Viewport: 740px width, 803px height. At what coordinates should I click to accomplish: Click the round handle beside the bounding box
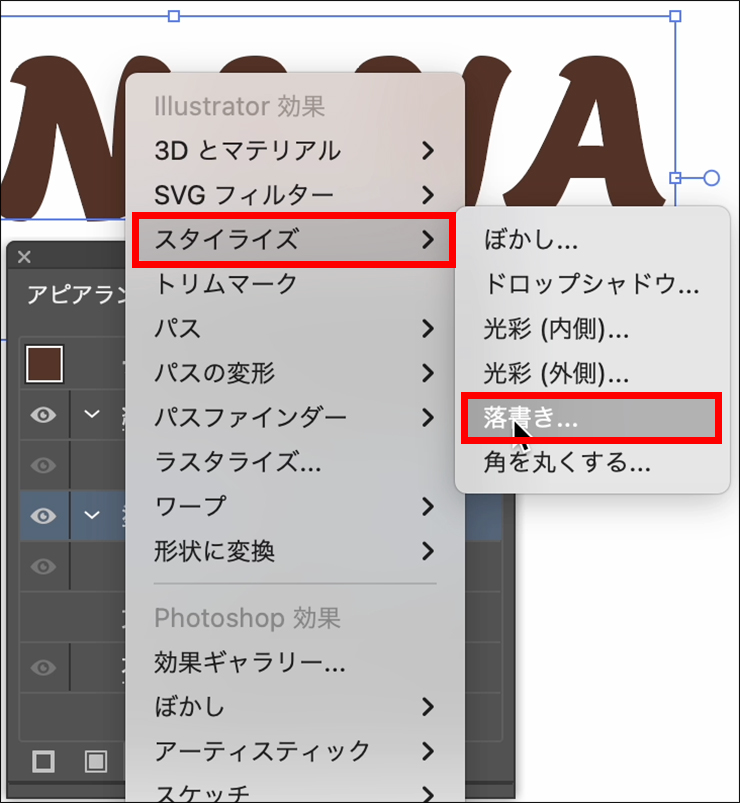tap(711, 178)
